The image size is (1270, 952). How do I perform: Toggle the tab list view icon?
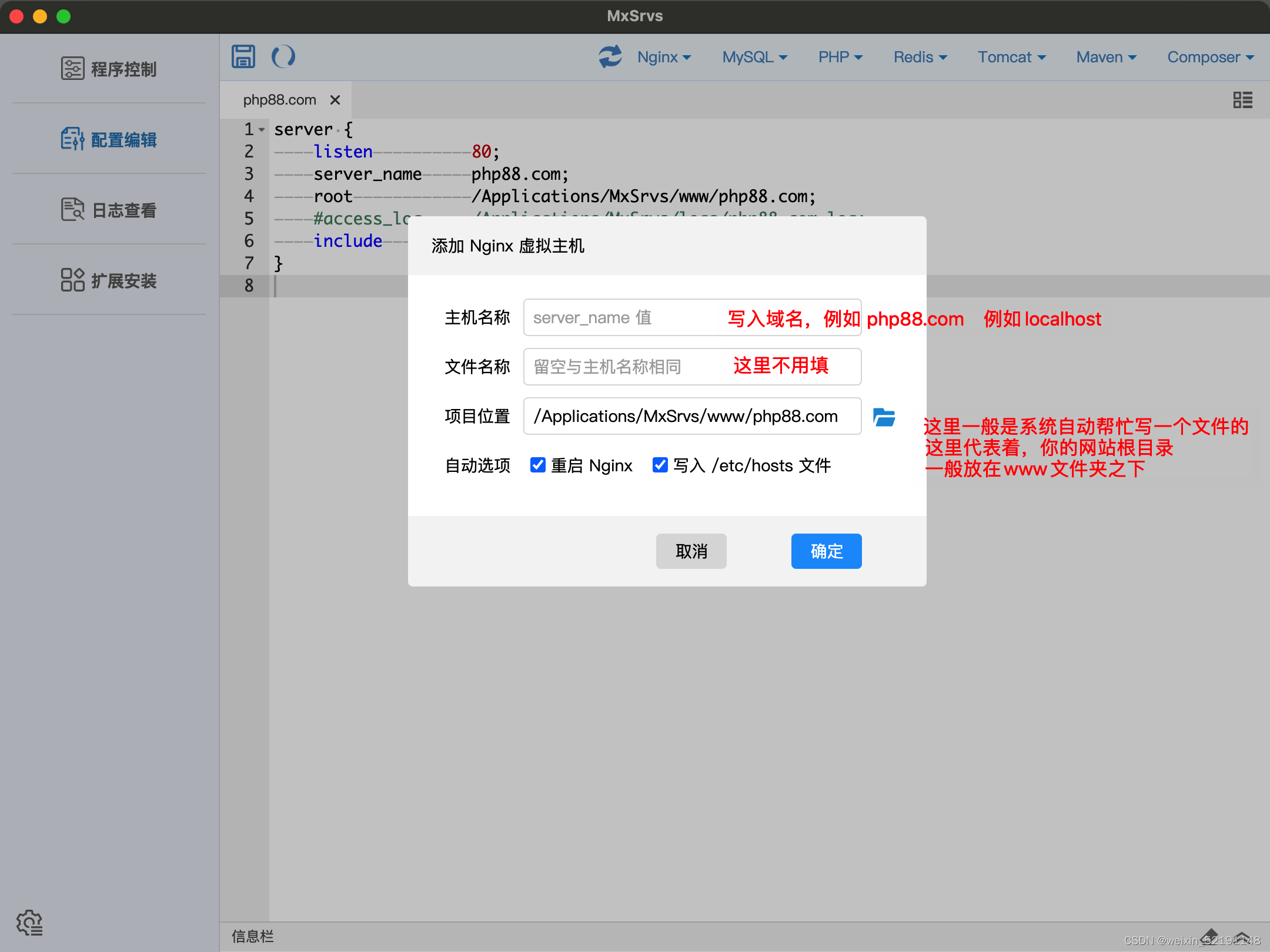click(1242, 100)
